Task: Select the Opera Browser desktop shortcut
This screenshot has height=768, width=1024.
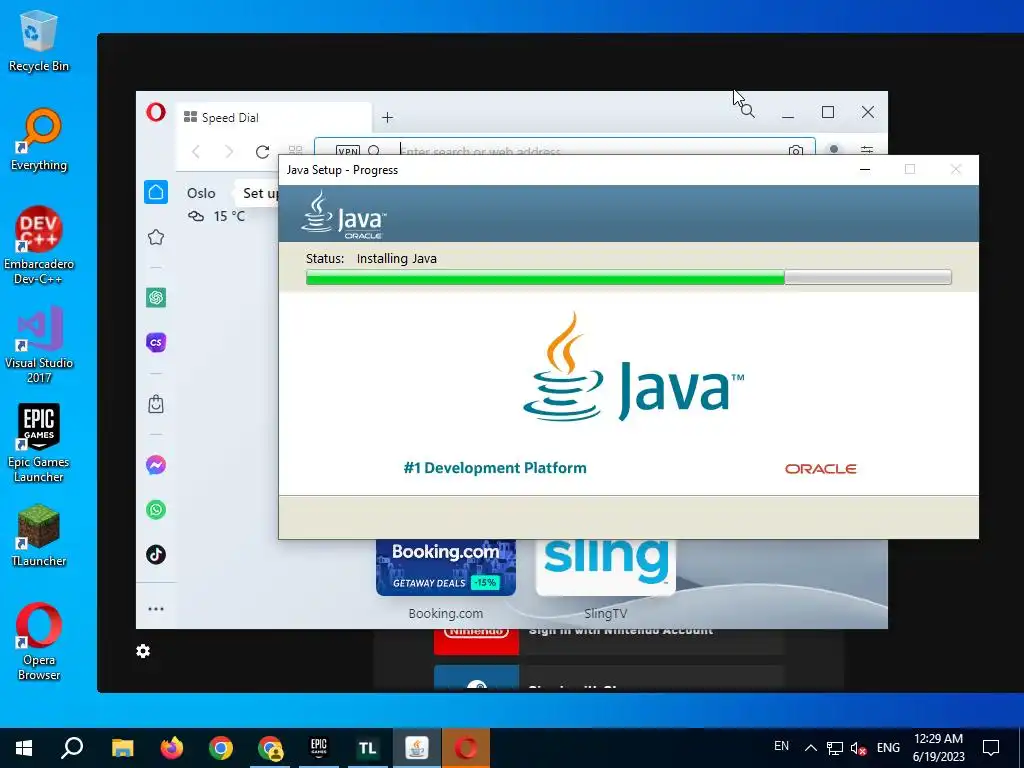Action: pyautogui.click(x=39, y=642)
